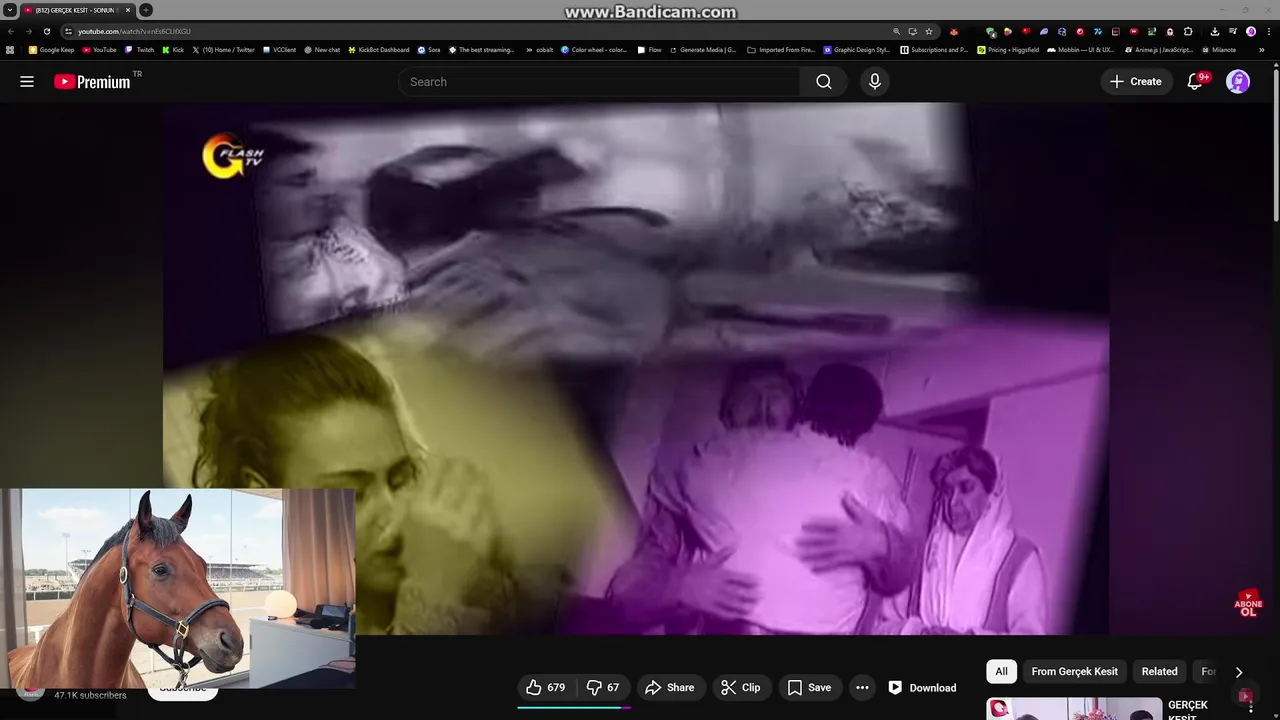Viewport: 1280px width, 720px height.
Task: Open Home / Twitter bookmark
Action: (223, 49)
